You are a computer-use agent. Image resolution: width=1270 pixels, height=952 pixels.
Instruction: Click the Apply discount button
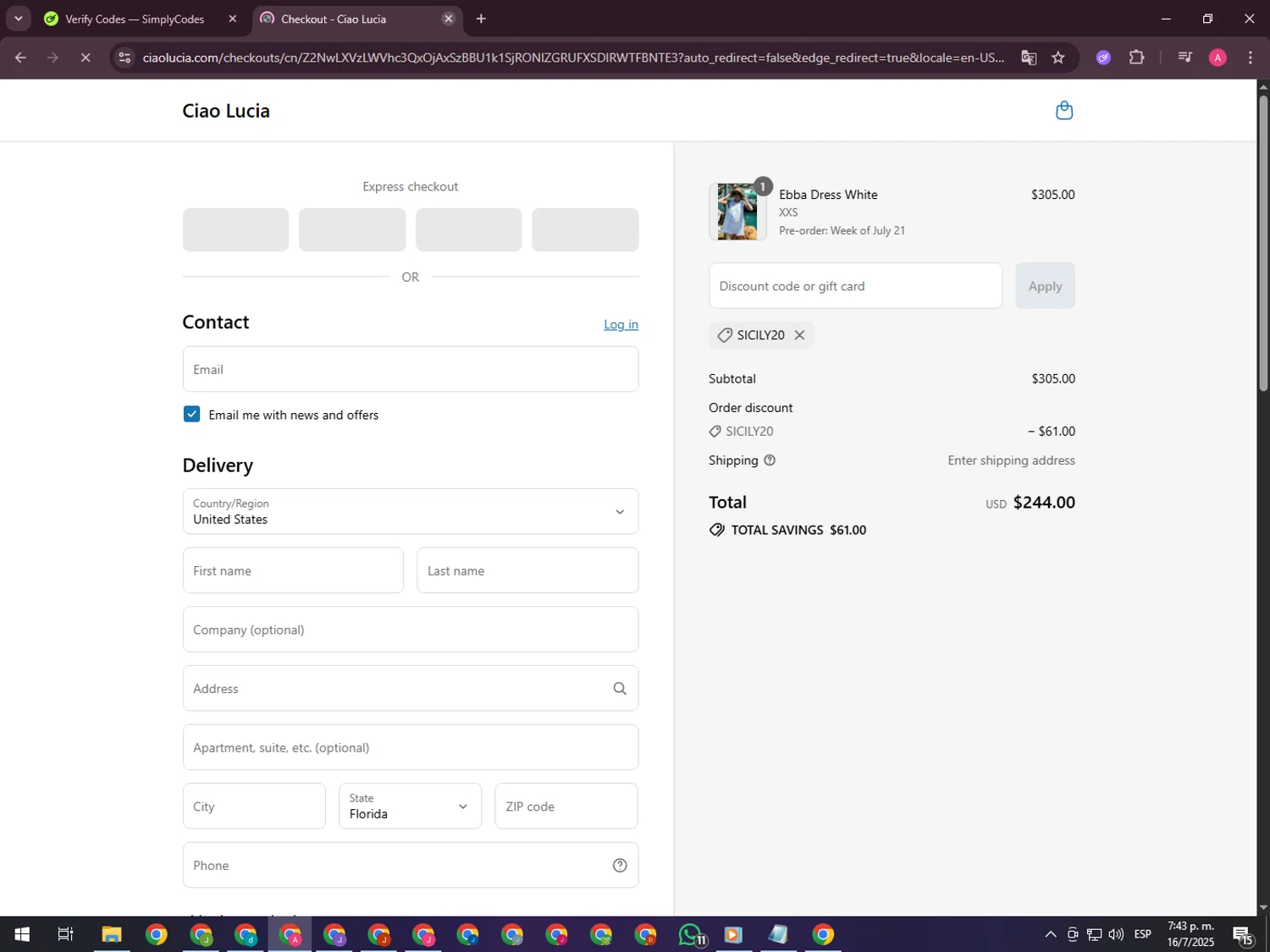pyautogui.click(x=1045, y=286)
